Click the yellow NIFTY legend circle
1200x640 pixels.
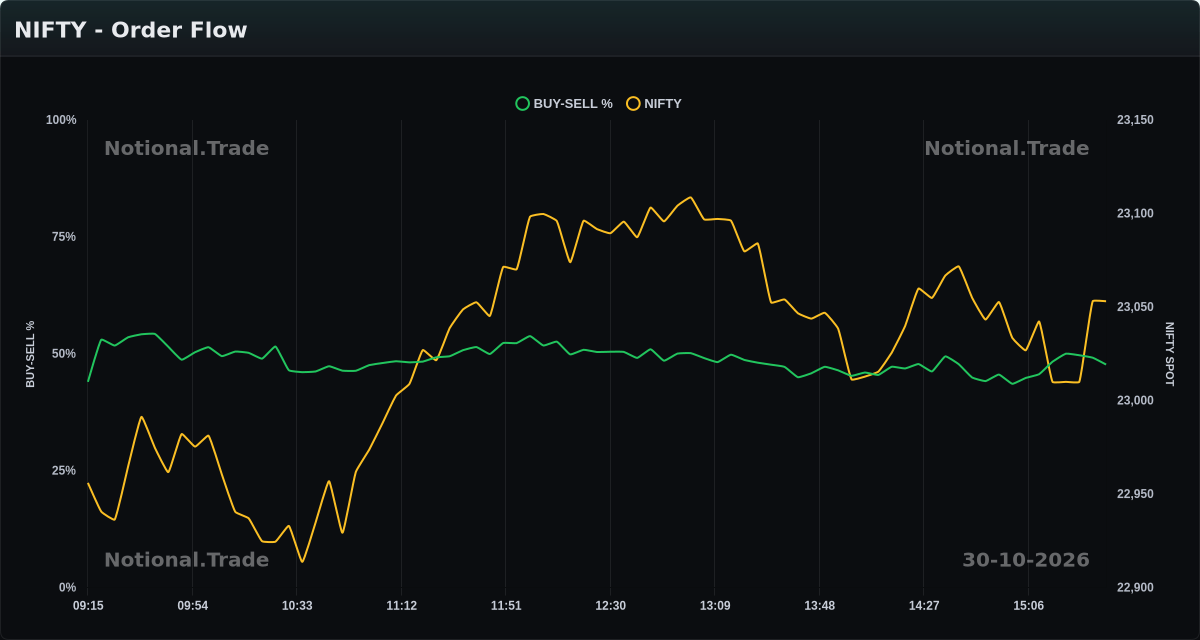point(633,103)
